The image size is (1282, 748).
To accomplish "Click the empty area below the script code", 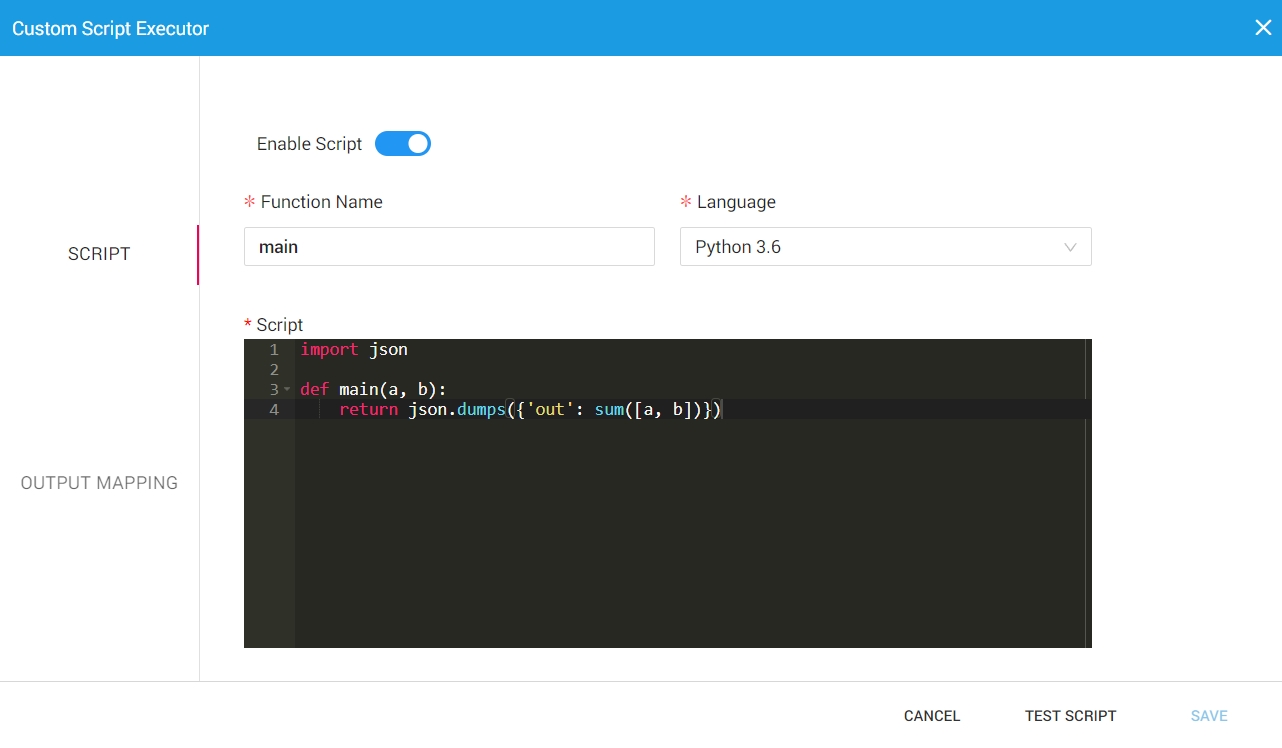I will [x=690, y=540].
